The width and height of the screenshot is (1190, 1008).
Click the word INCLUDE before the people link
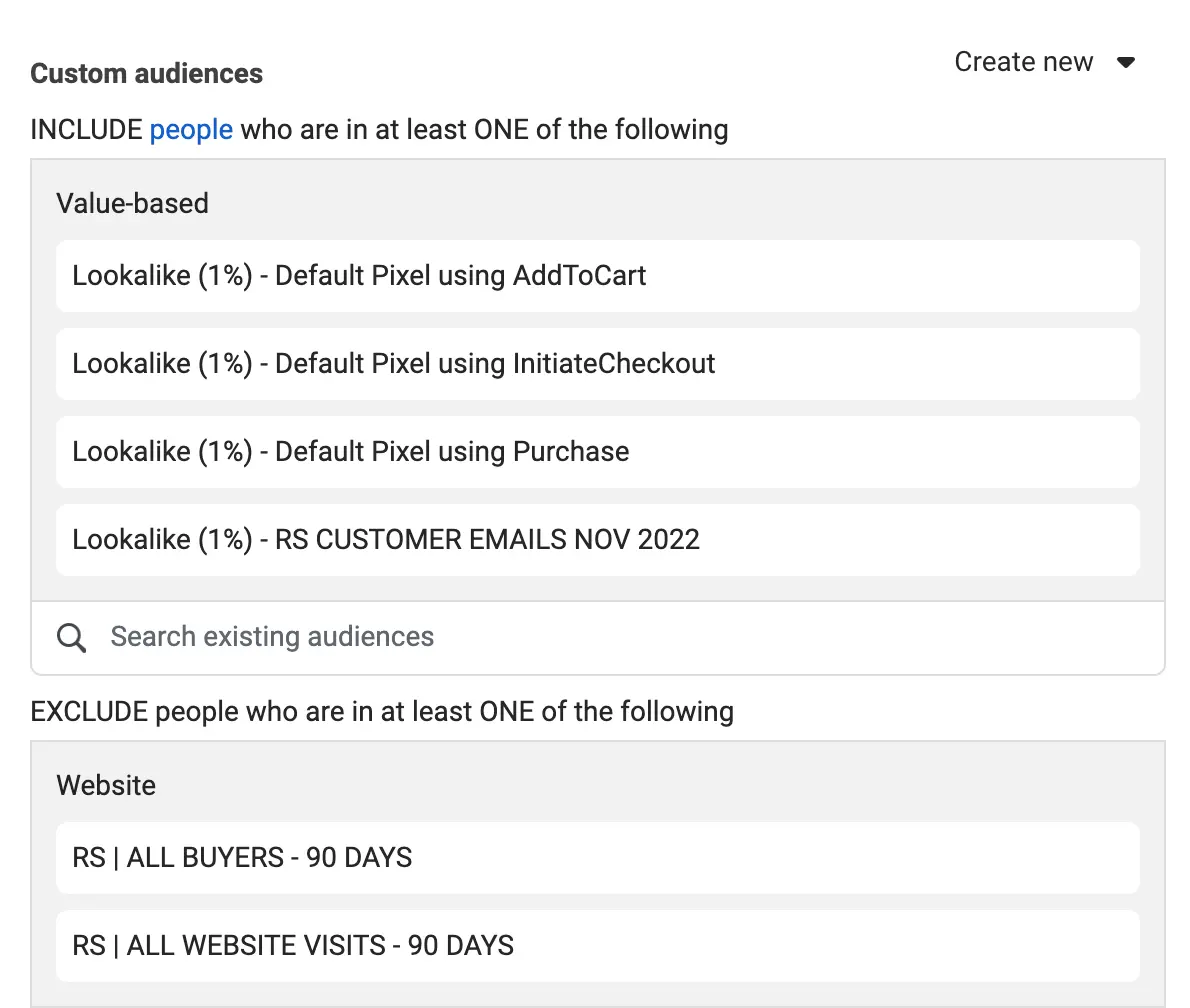(86, 129)
